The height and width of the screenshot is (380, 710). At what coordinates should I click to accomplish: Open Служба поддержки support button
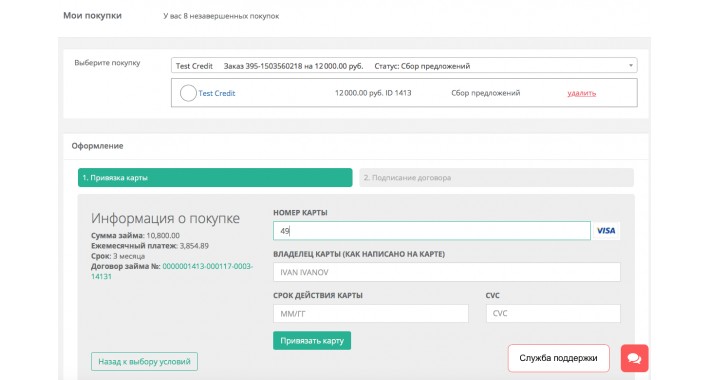click(x=558, y=358)
